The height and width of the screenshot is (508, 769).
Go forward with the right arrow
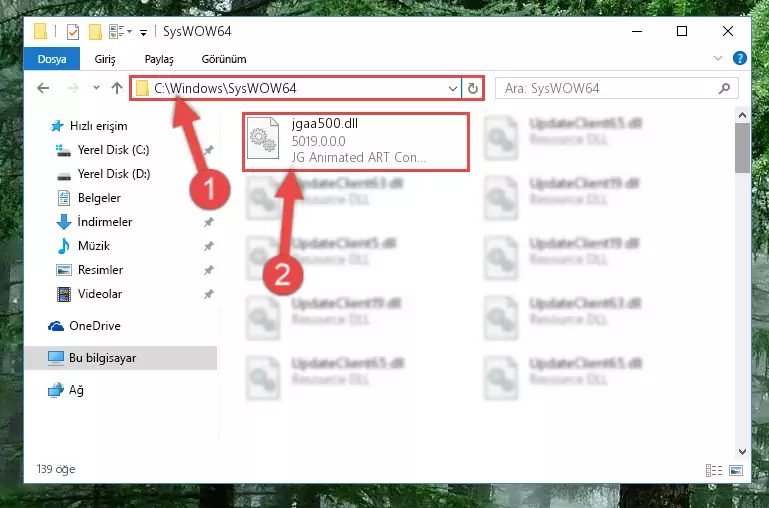73,88
